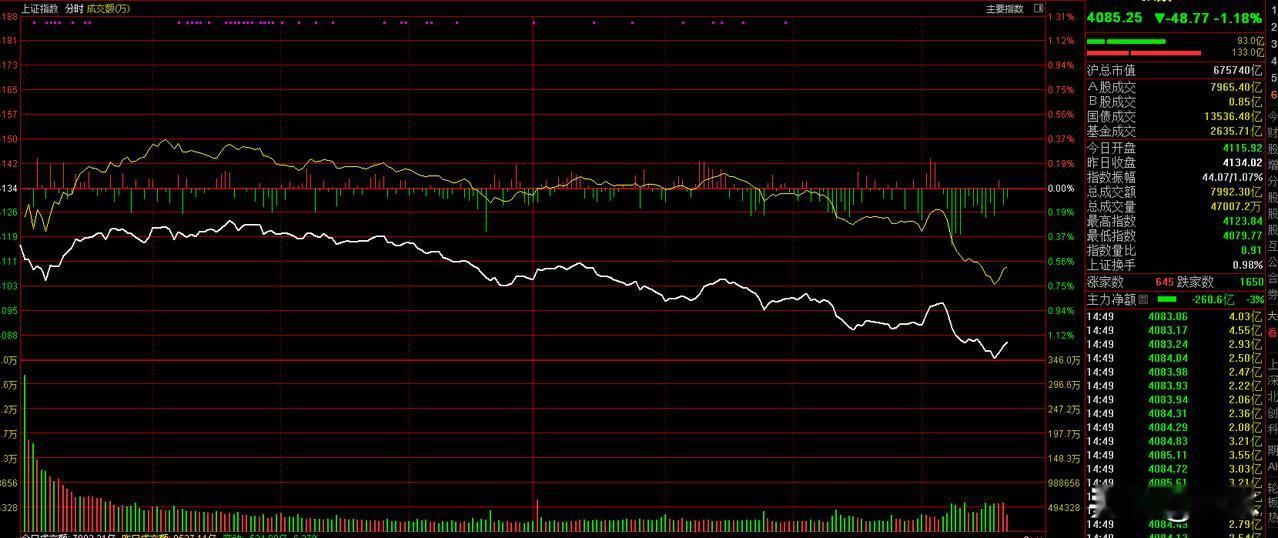
Task: Click the tick row priced 4085.11
Action: click(1176, 455)
